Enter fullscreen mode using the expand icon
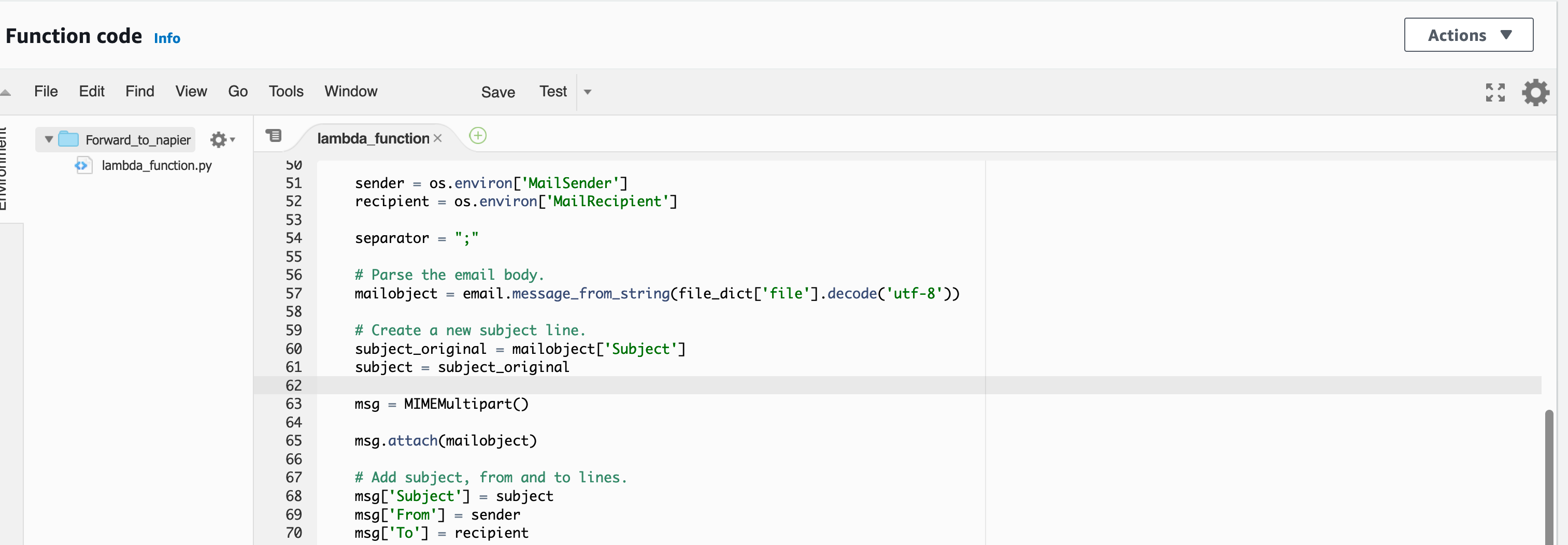 [1495, 92]
